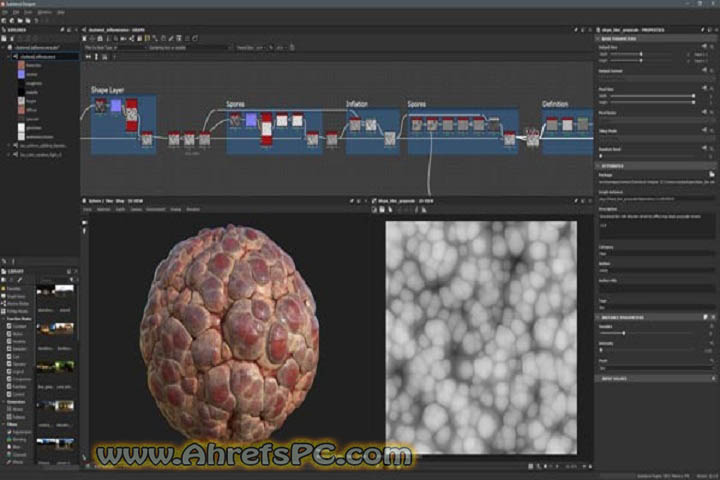This screenshot has height=480, width=720.
Task: Collapse the Base Parameters section
Action: click(598, 39)
